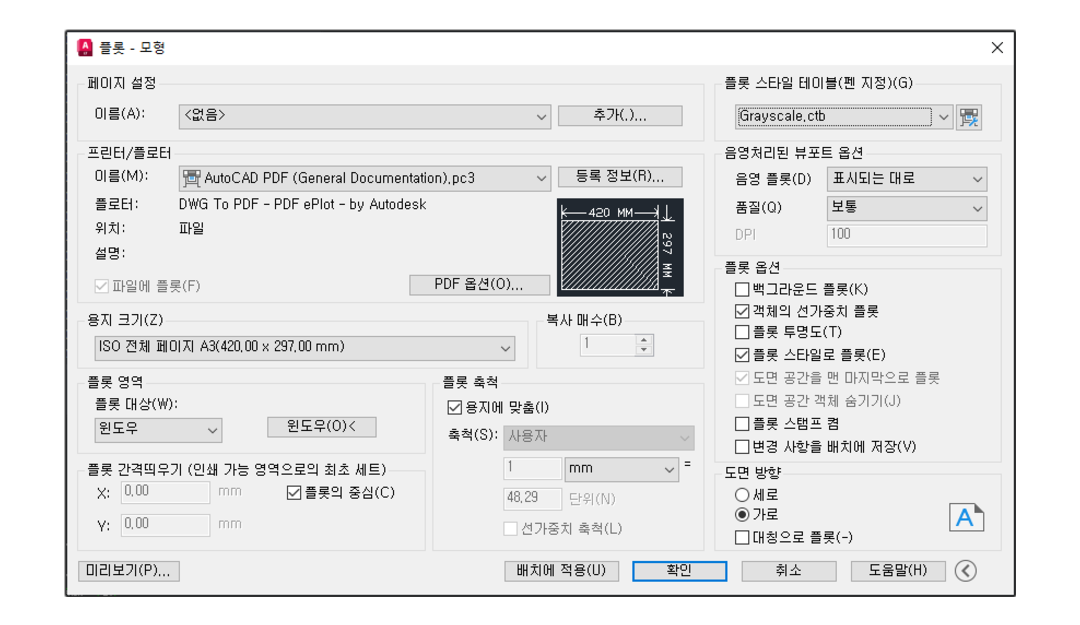The width and height of the screenshot is (1080, 625).
Task: Open Grayscale.ctb plot style dropdown
Action: pyautogui.click(x=844, y=117)
